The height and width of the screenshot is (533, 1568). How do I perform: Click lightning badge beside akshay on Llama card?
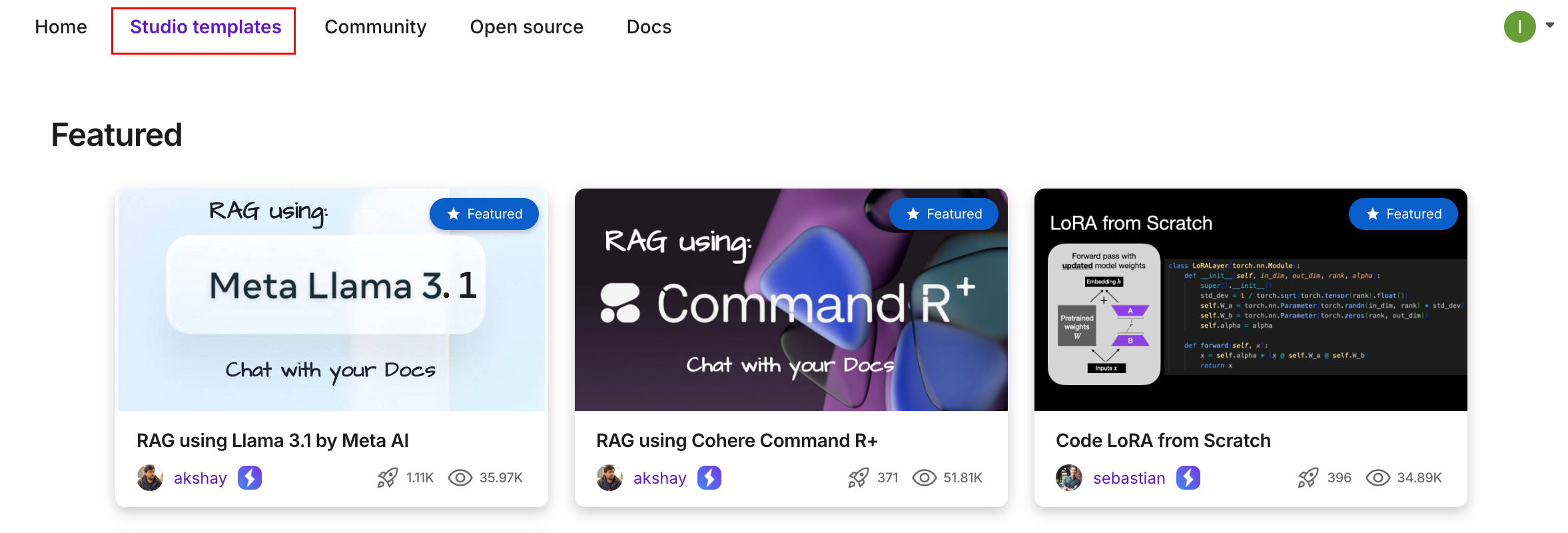point(250,478)
